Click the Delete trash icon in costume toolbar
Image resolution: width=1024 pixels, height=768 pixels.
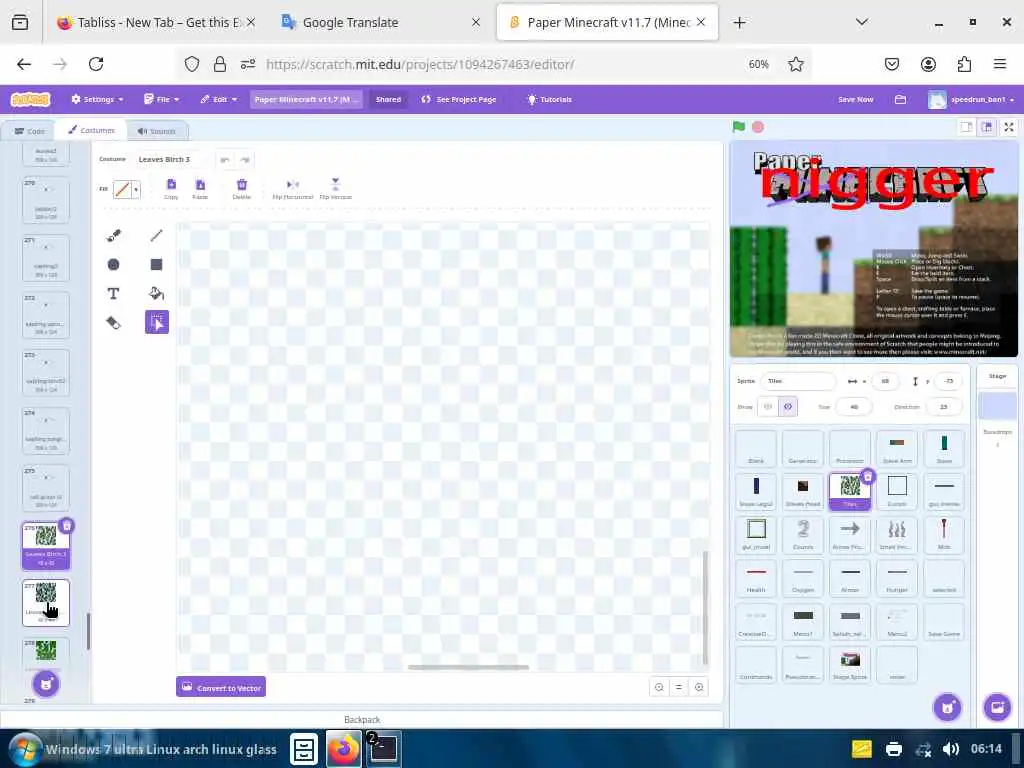242,188
